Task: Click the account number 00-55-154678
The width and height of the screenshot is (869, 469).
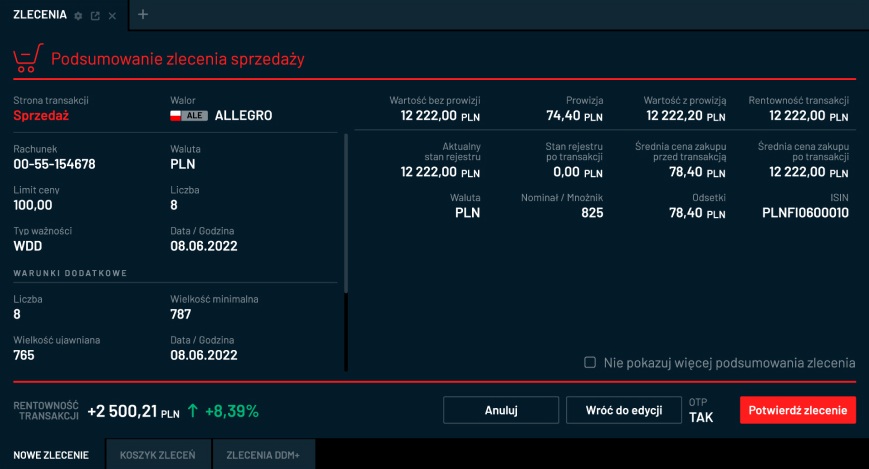Action: click(54, 164)
